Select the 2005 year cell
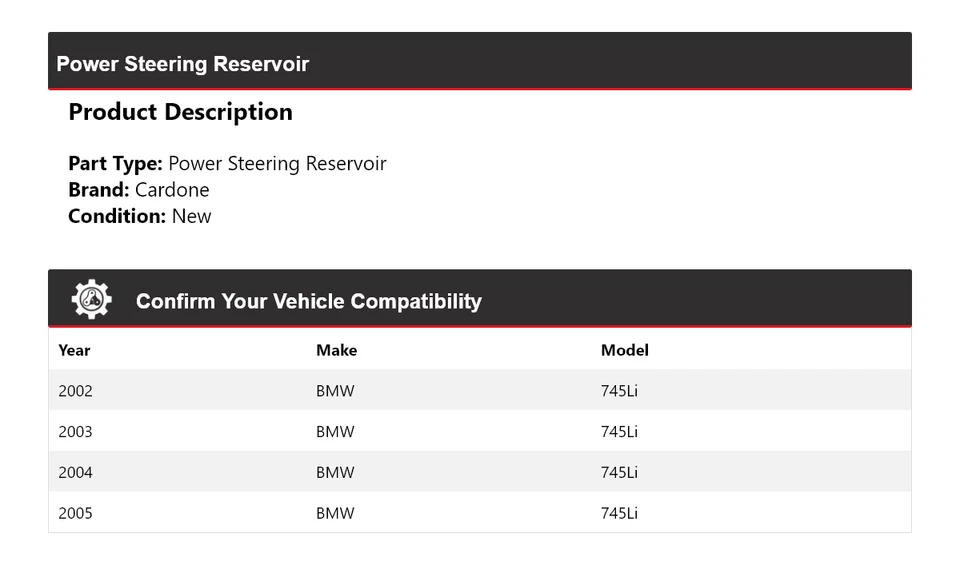 click(x=75, y=513)
